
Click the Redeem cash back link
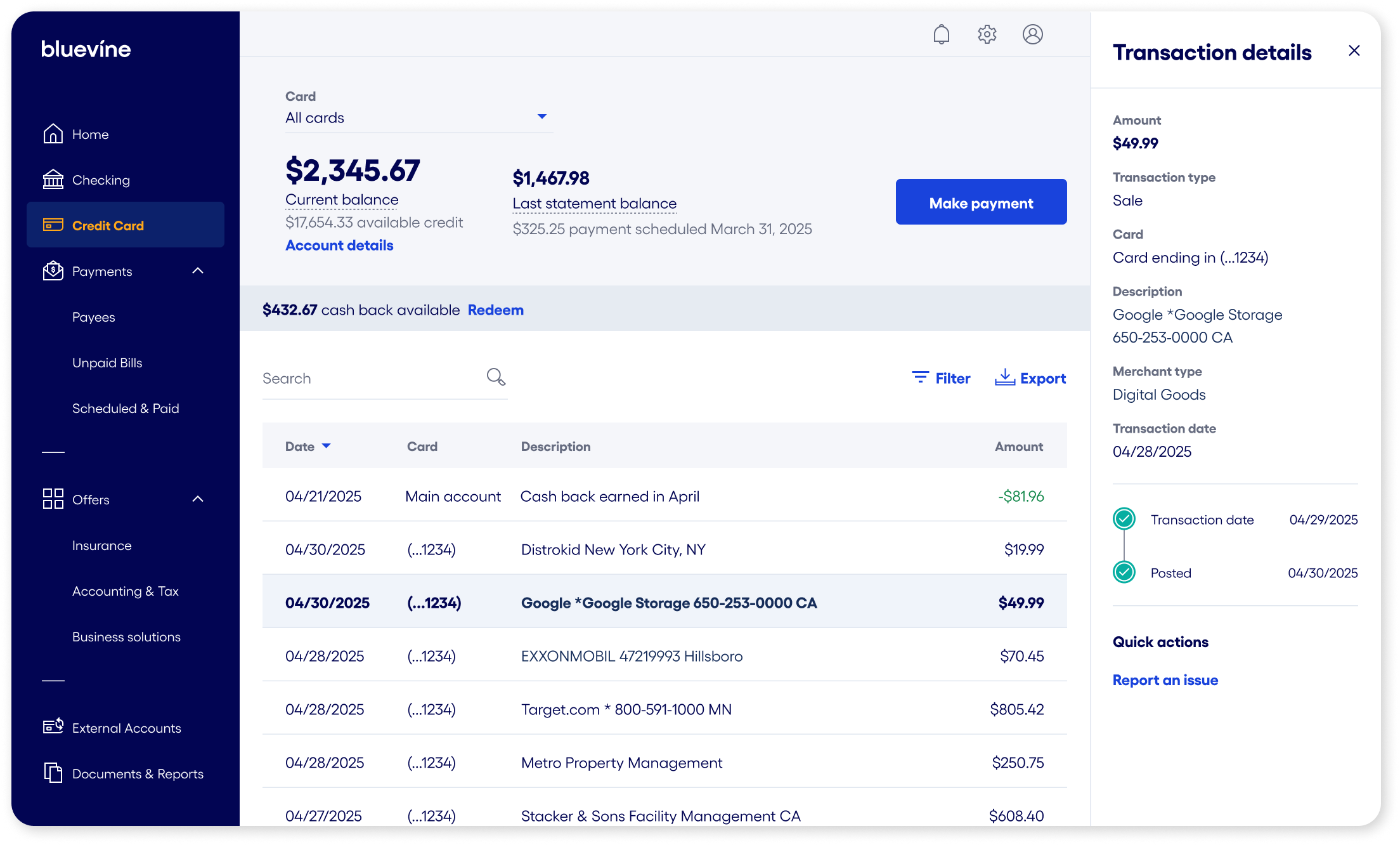click(x=495, y=310)
